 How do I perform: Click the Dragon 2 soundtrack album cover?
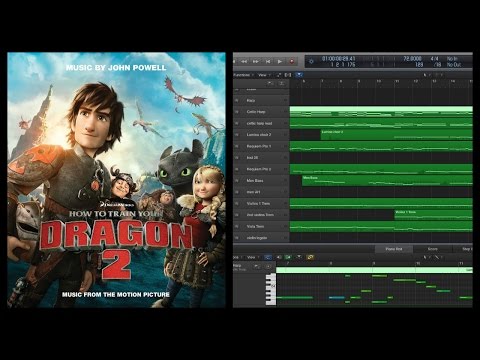(116, 180)
